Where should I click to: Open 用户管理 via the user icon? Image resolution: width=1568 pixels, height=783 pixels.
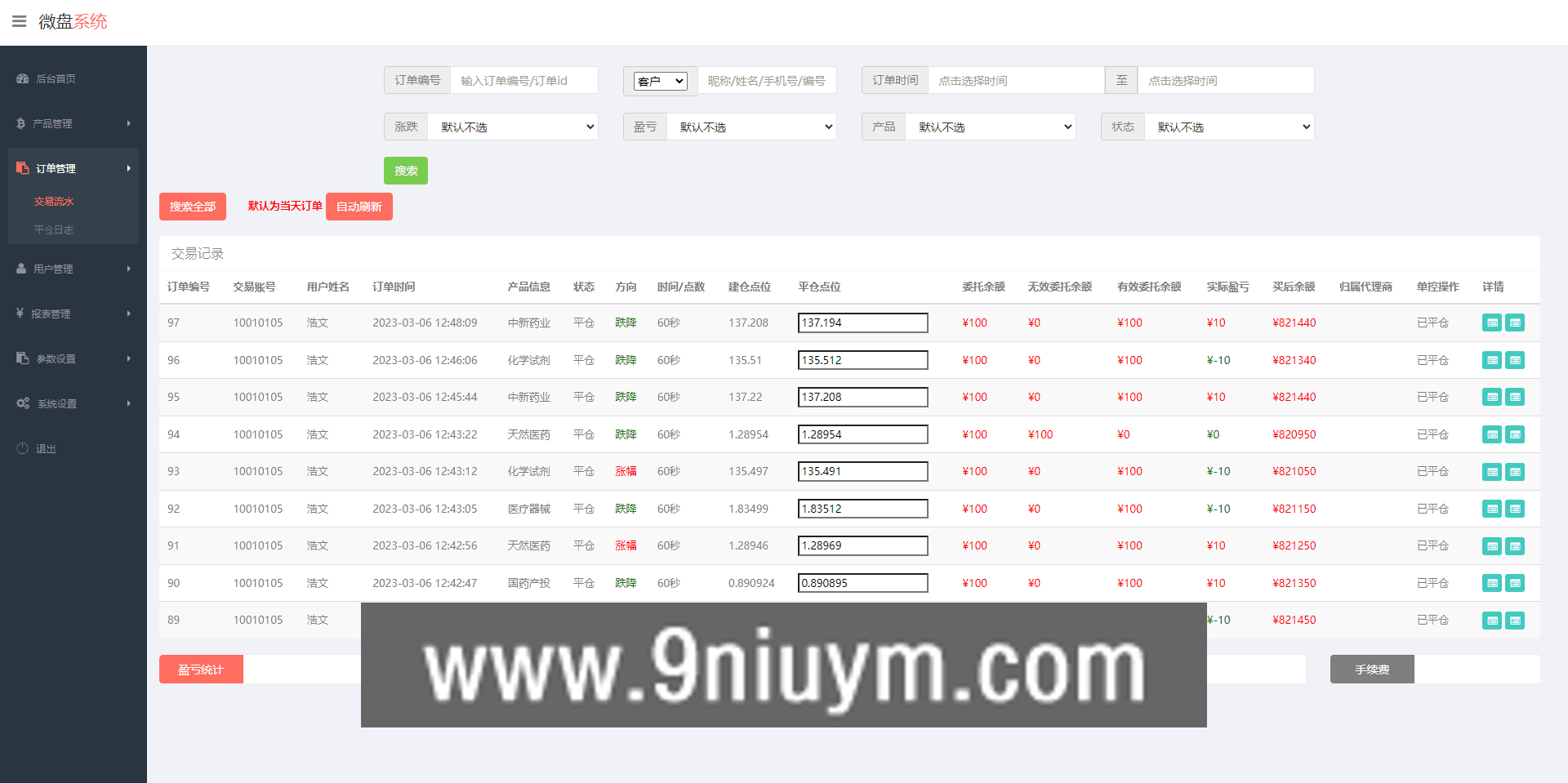pyautogui.click(x=21, y=268)
